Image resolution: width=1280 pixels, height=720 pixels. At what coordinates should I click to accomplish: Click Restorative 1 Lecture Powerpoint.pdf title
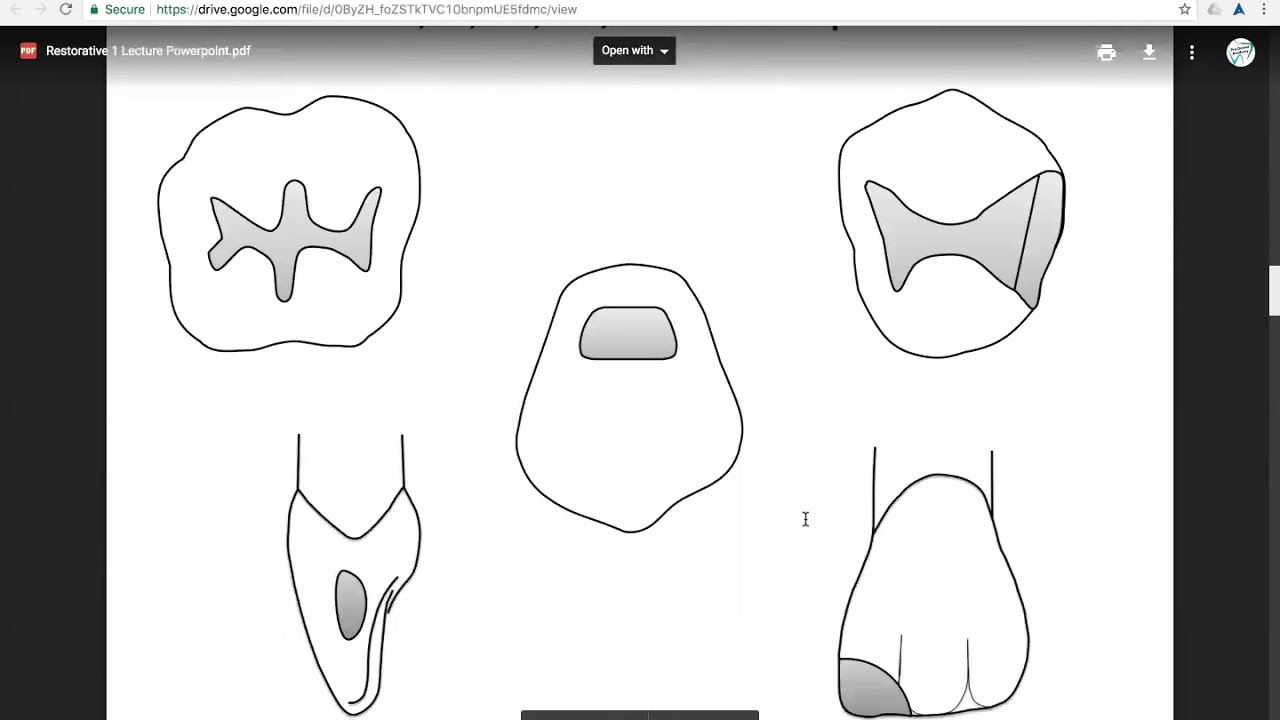(148, 51)
